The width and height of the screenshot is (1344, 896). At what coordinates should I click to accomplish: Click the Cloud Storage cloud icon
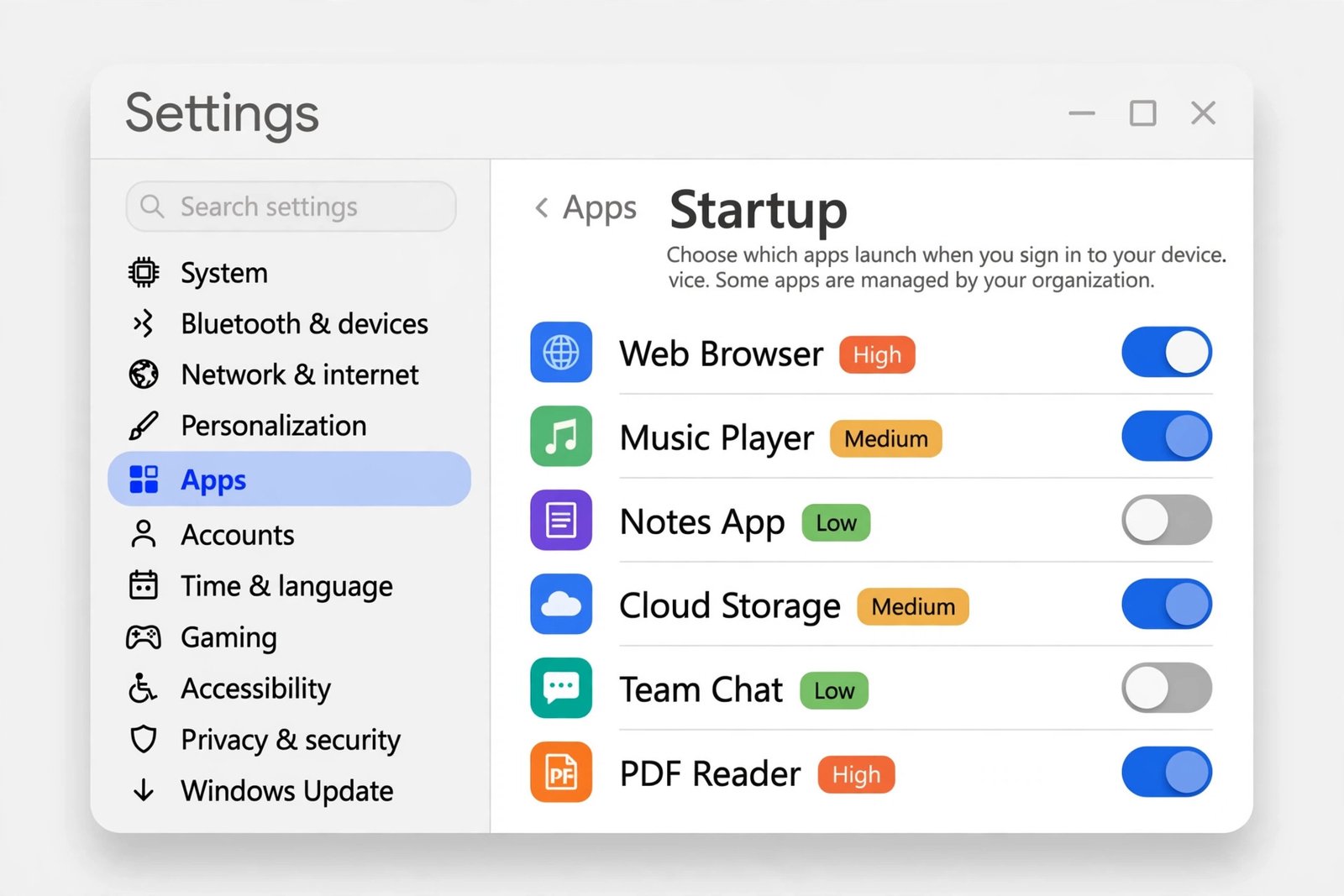[x=561, y=604]
